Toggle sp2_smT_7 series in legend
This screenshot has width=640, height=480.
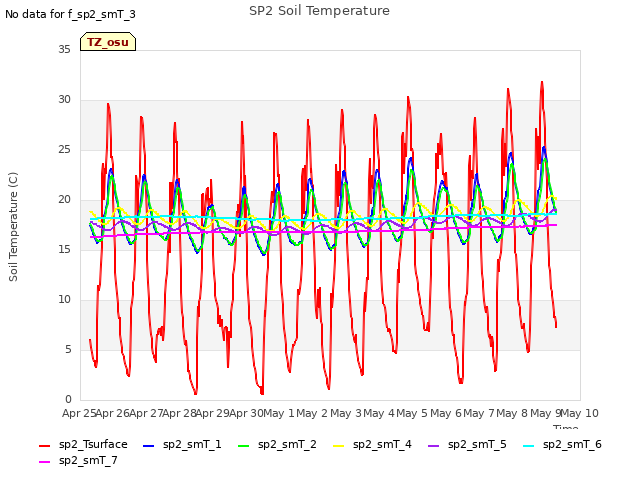click(78, 460)
